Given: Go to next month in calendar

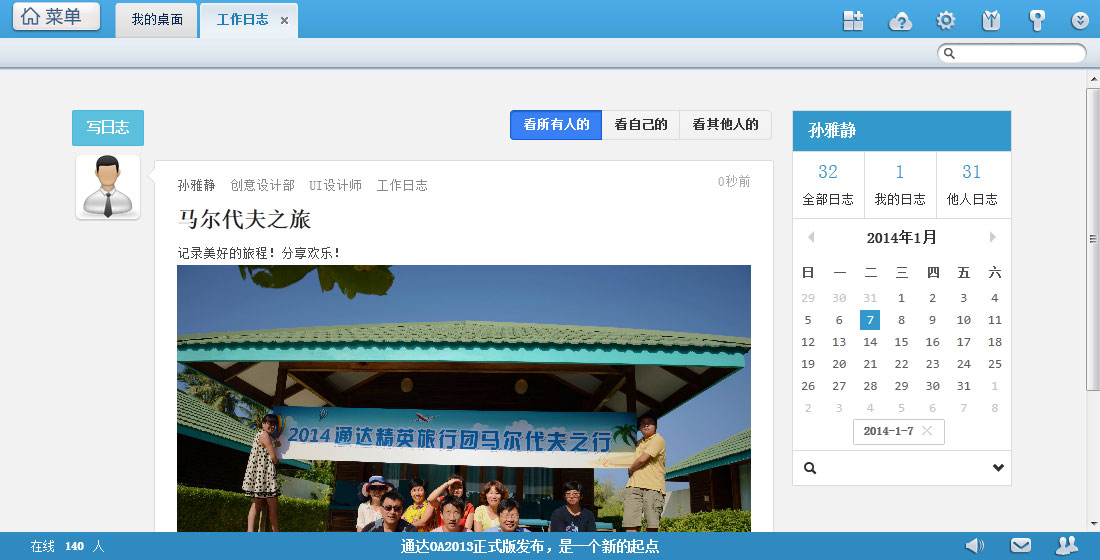Looking at the screenshot, I should (x=992, y=238).
